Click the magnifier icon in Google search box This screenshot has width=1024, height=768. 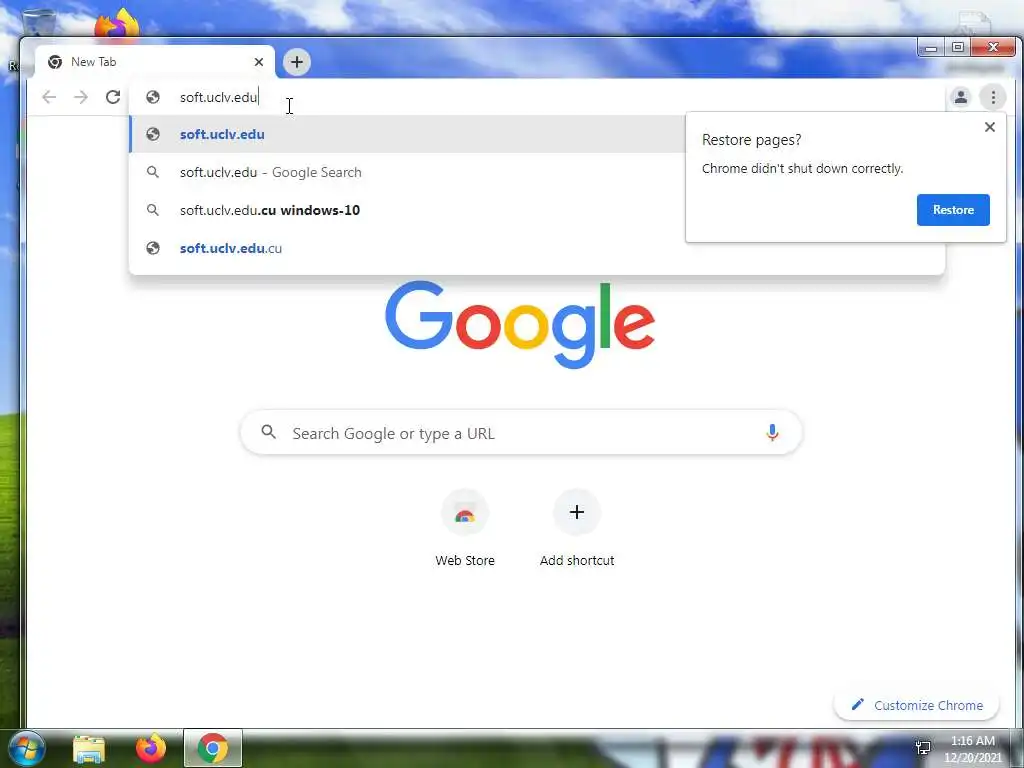tap(268, 432)
